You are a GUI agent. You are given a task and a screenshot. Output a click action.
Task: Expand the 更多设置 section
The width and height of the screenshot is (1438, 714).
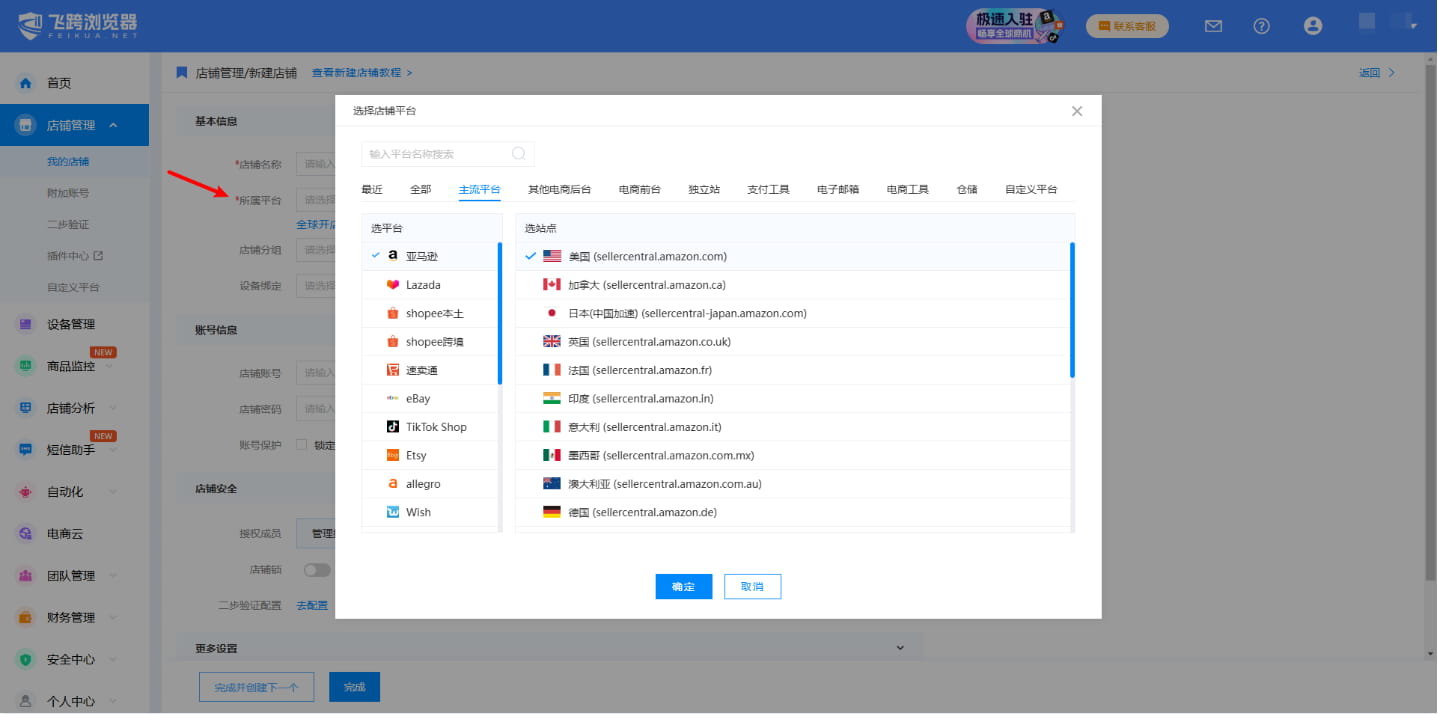click(x=900, y=648)
